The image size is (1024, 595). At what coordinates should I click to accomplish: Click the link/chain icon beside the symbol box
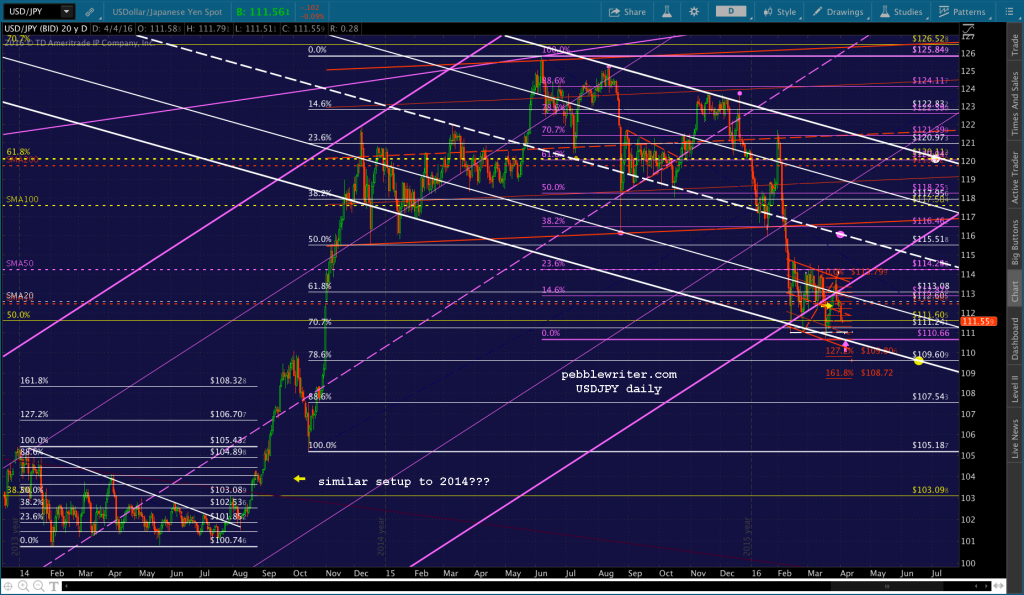89,12
